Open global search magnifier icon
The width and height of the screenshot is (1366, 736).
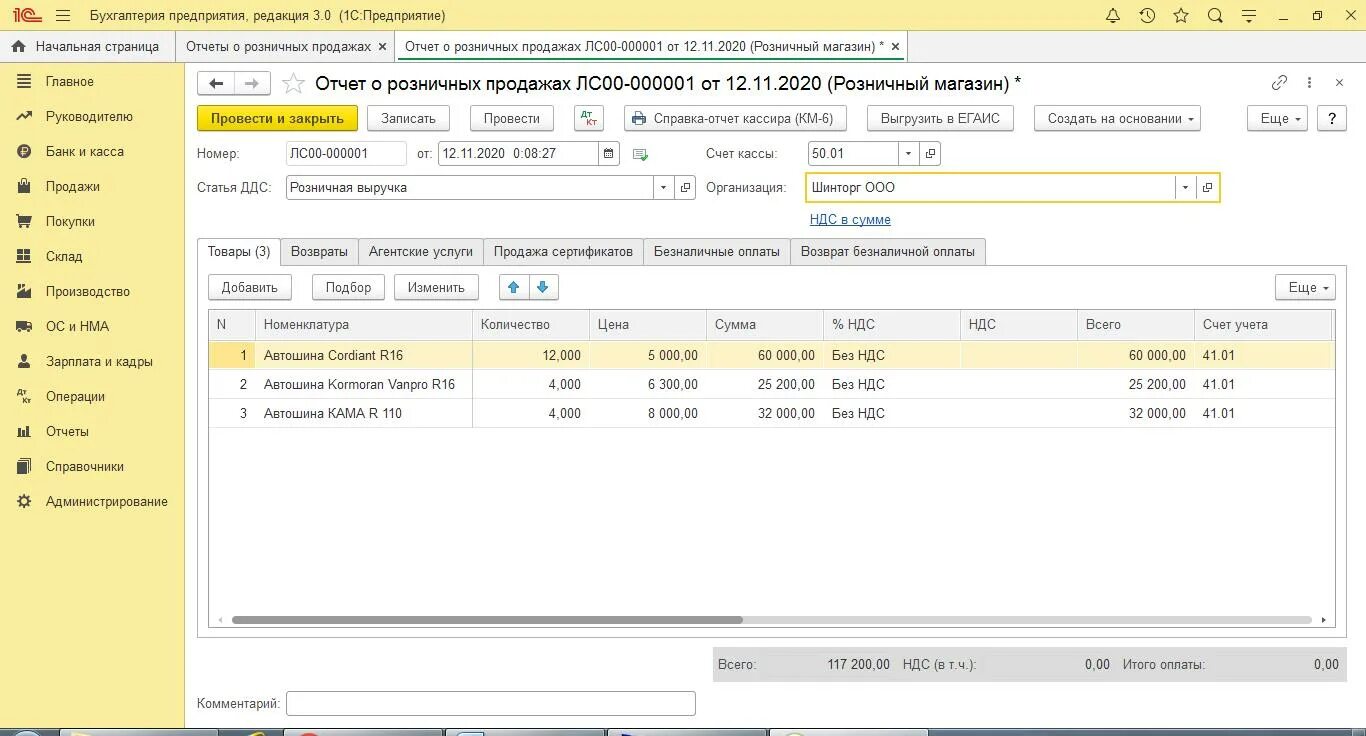(x=1215, y=15)
